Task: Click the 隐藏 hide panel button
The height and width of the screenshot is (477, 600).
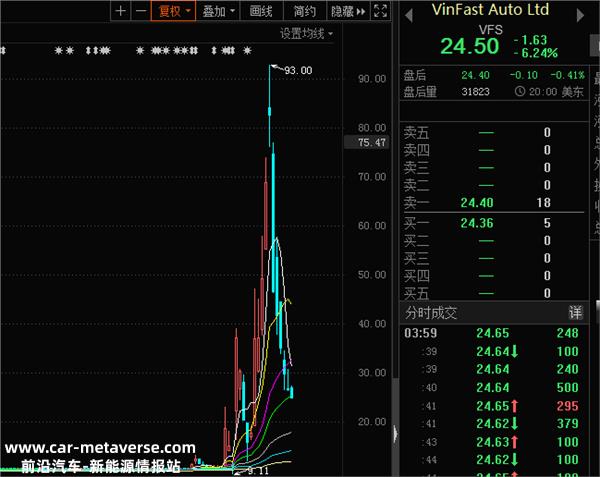Action: 348,11
